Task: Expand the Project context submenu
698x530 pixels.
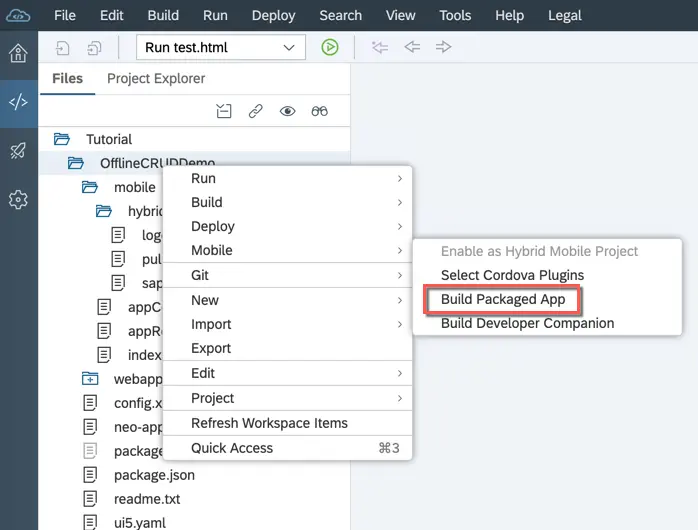Action: [x=288, y=398]
